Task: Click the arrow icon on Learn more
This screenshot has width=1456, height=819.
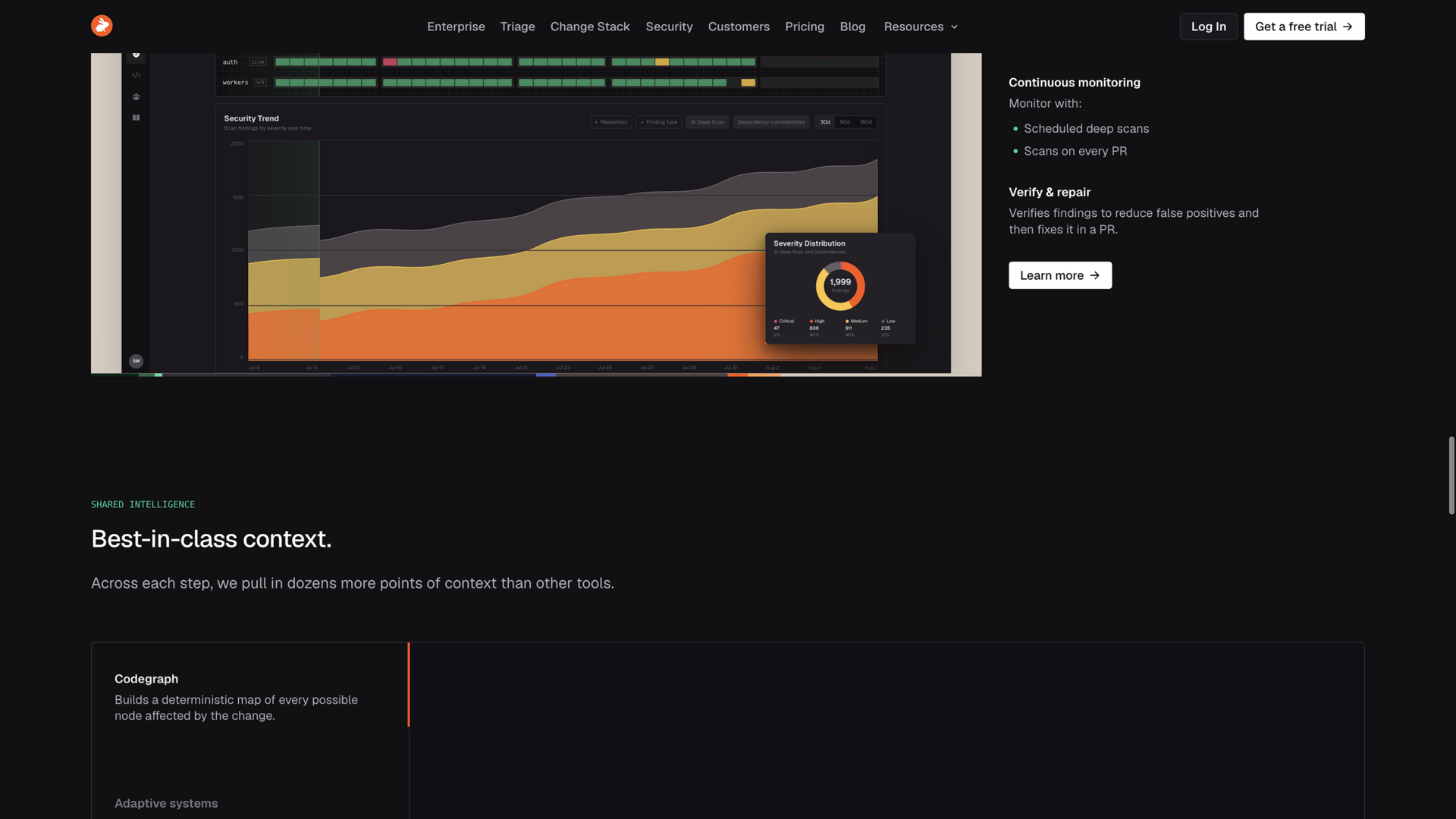Action: [x=1094, y=275]
